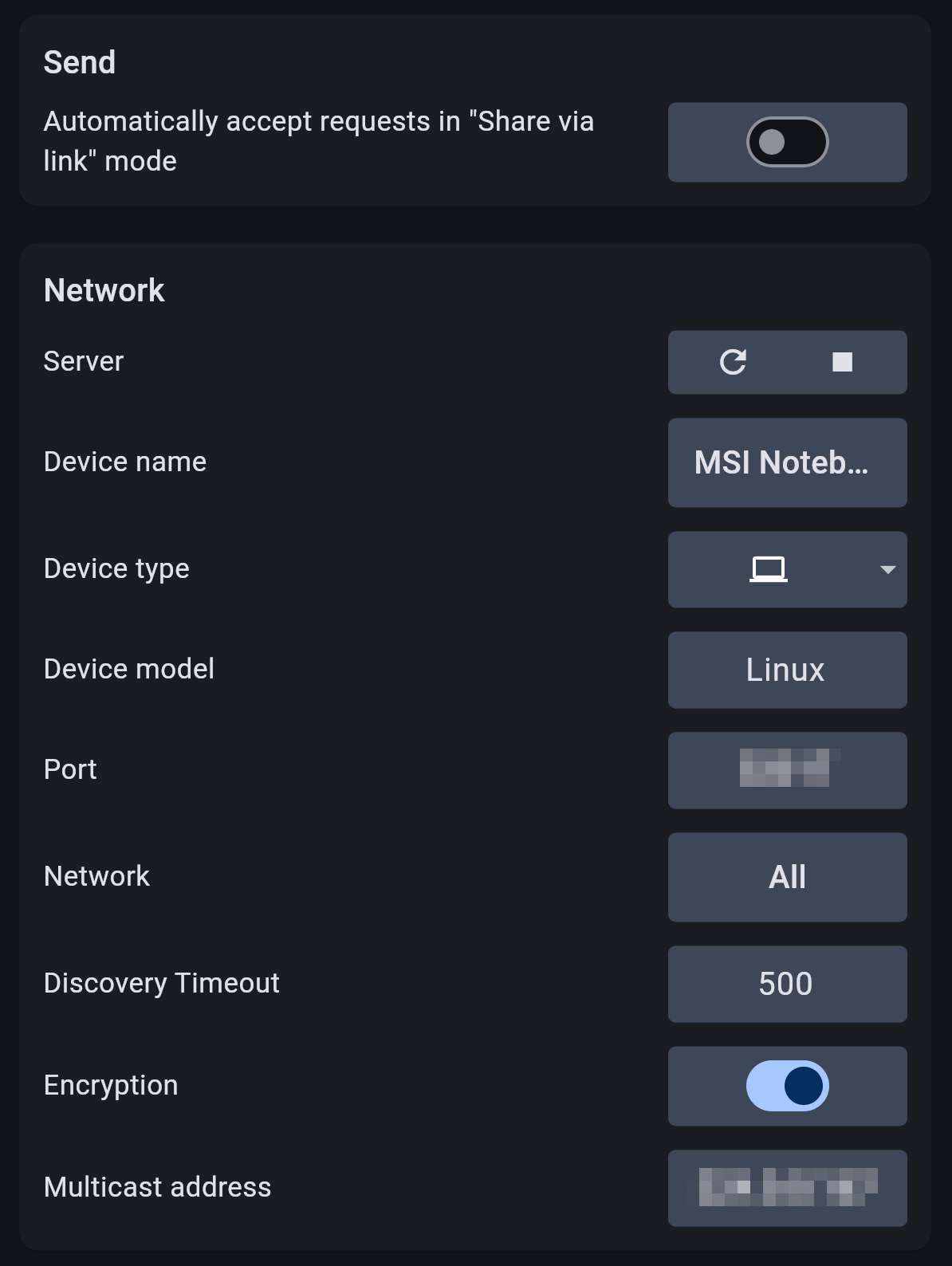Enable auto-accept for "Share via link" requests

coord(787,142)
